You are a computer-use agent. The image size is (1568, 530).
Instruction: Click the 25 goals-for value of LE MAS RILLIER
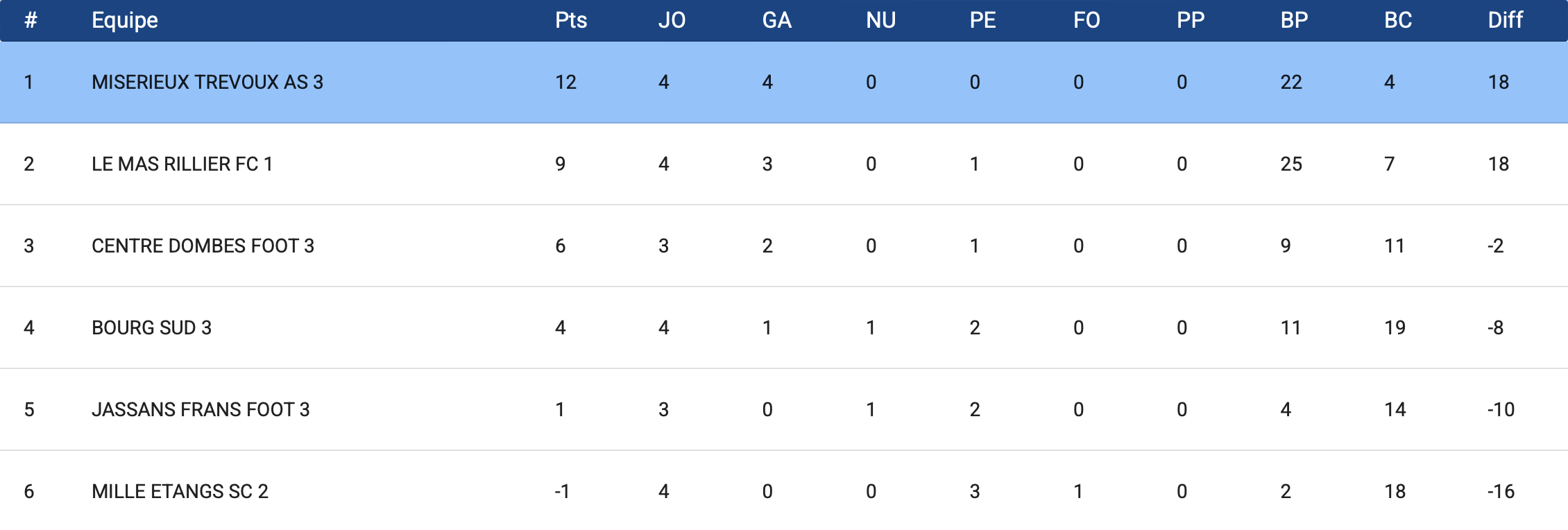click(1291, 164)
